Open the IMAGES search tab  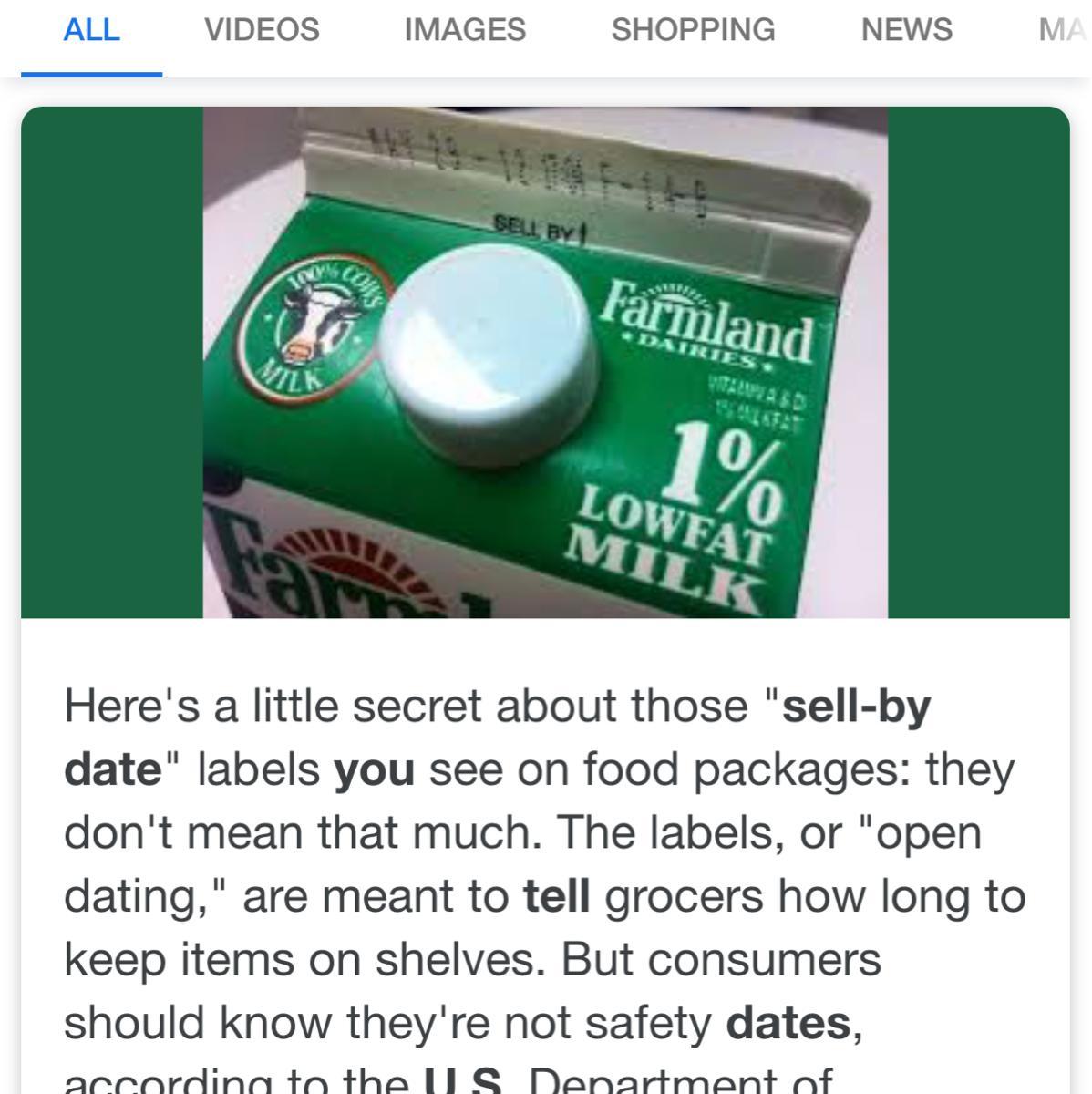pos(465,29)
